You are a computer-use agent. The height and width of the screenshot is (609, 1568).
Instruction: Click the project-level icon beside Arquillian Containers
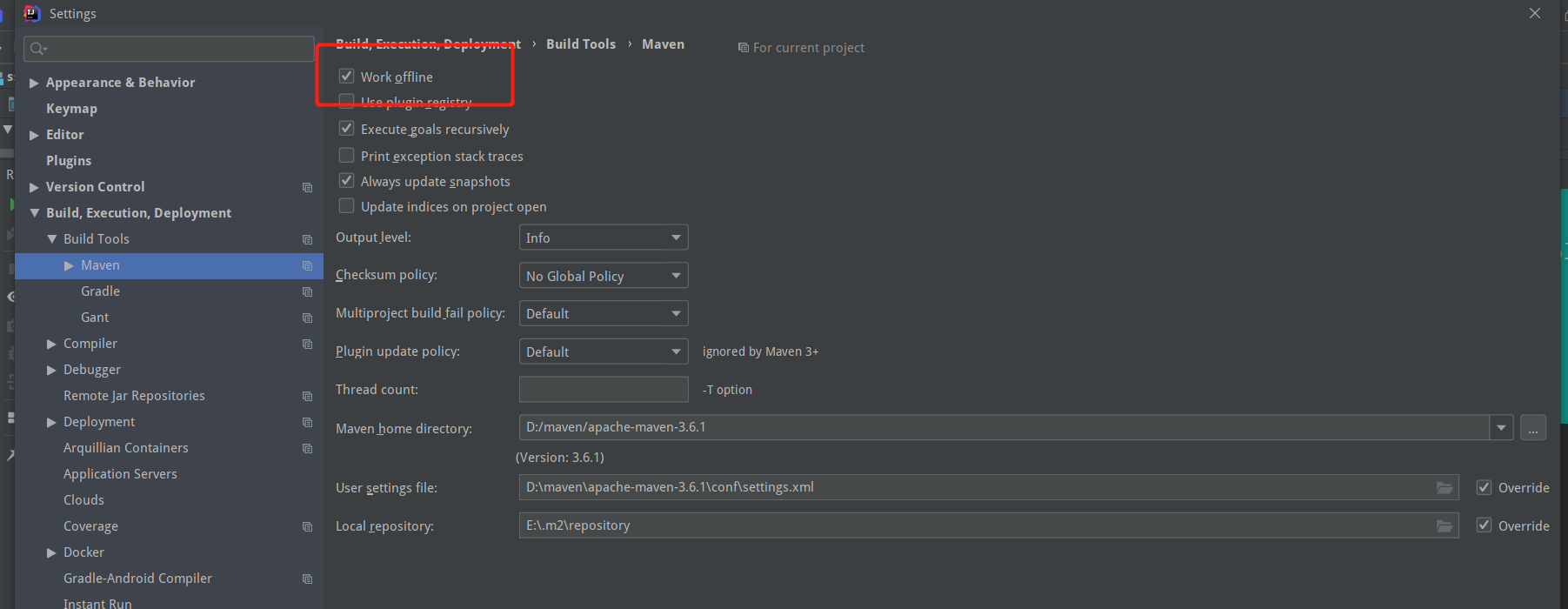[307, 448]
